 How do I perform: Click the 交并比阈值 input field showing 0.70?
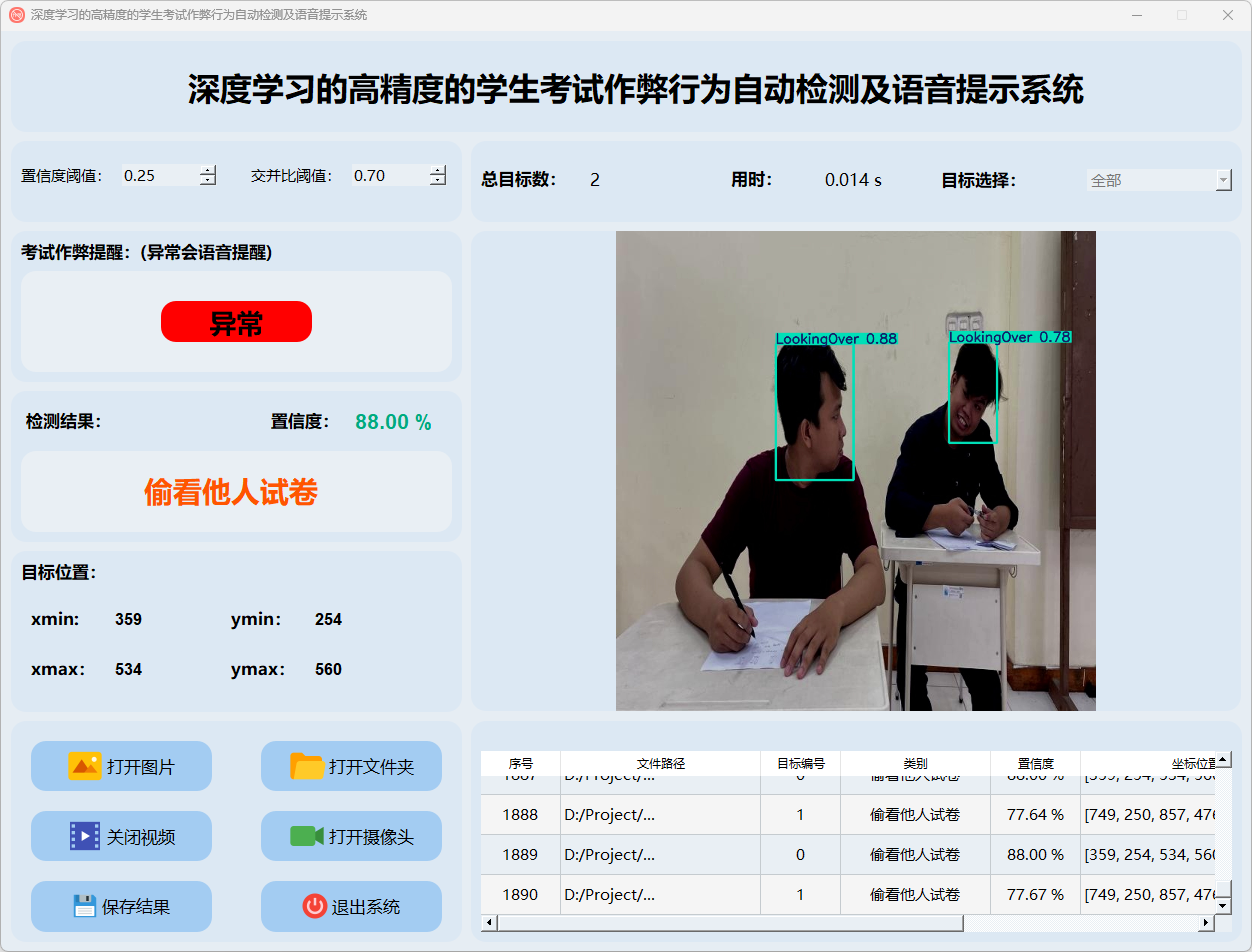[x=390, y=175]
